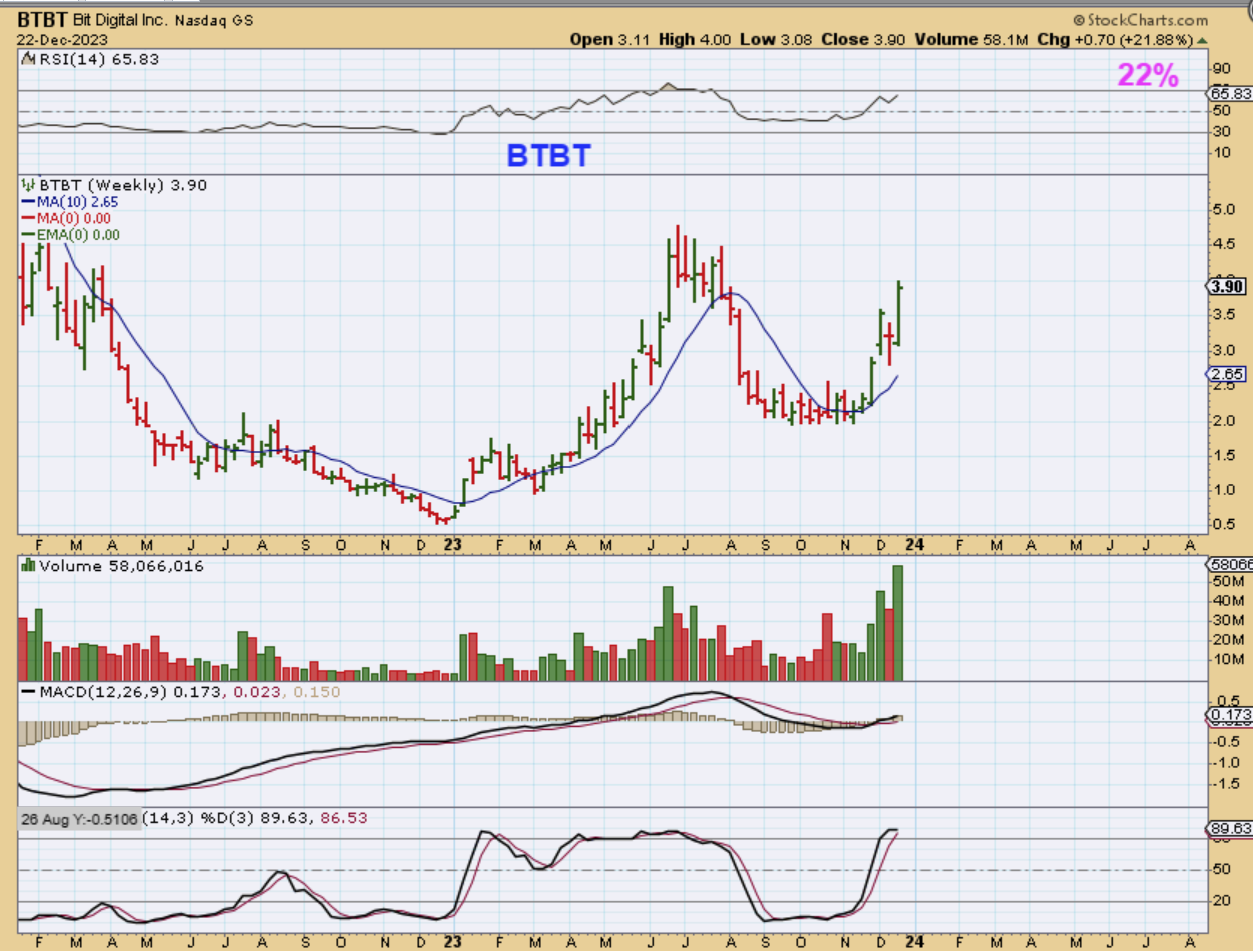Click the large blue BTBT annotation

[548, 155]
